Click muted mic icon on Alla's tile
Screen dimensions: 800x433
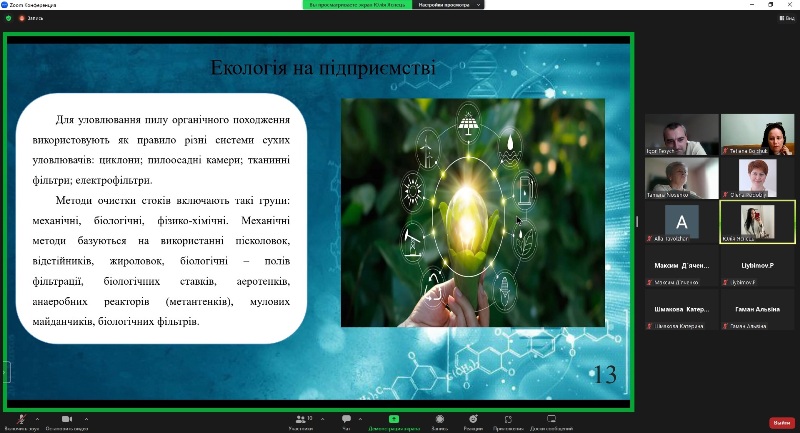click(649, 238)
